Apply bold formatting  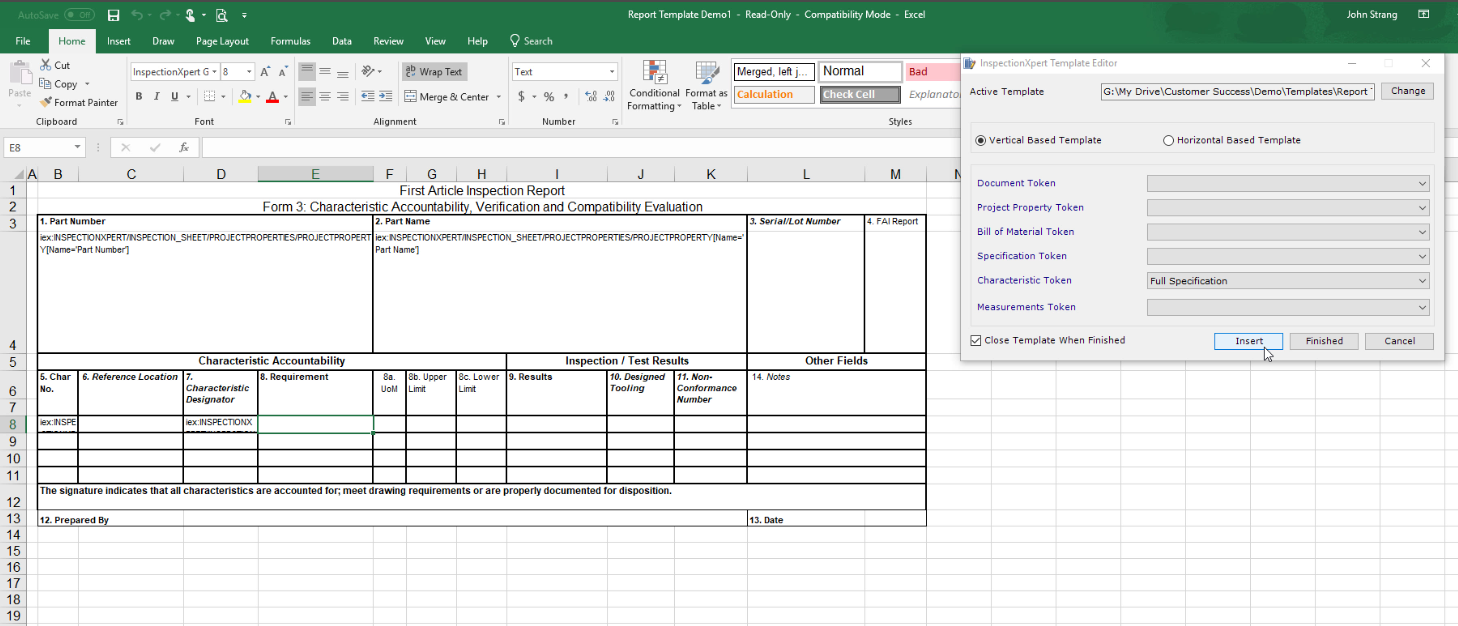pyautogui.click(x=139, y=96)
